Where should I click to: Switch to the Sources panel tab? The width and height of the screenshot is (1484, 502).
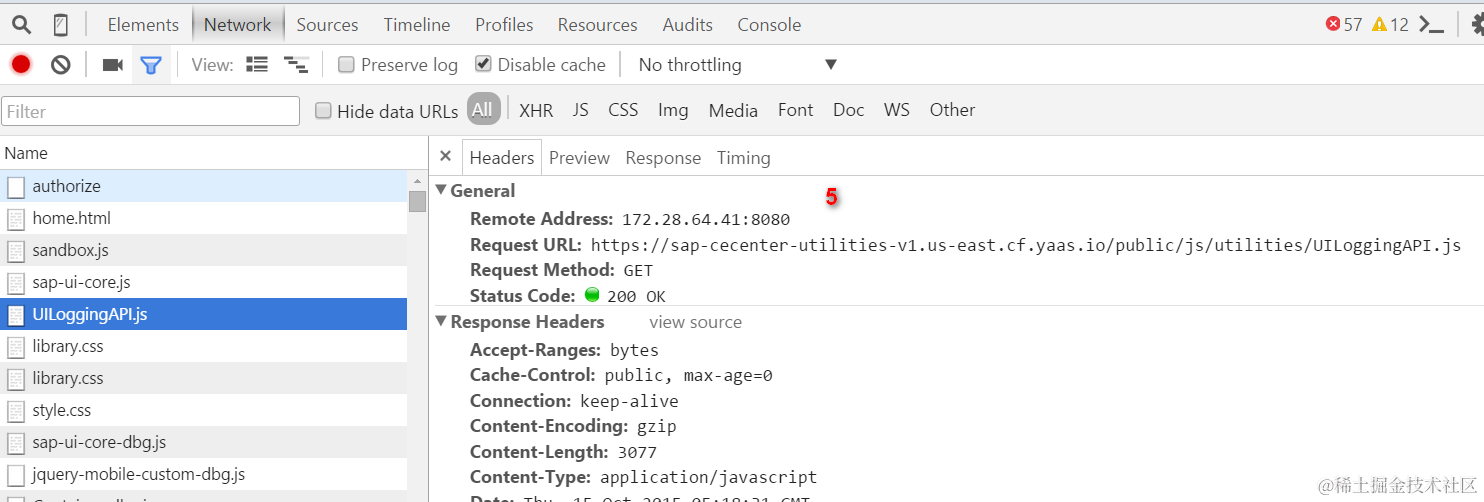[327, 25]
